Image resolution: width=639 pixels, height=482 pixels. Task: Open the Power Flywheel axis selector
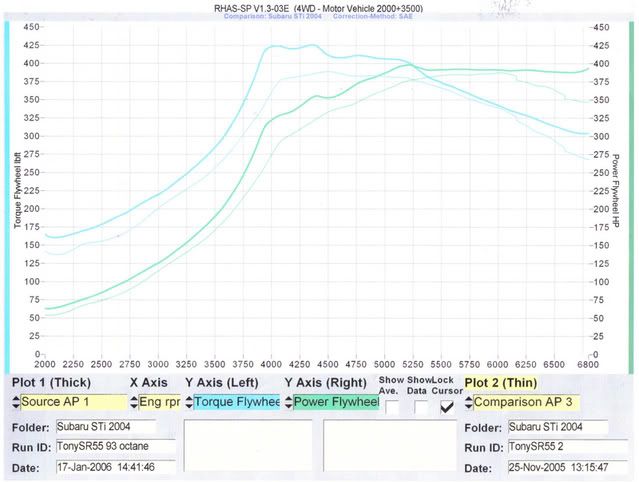(x=336, y=402)
